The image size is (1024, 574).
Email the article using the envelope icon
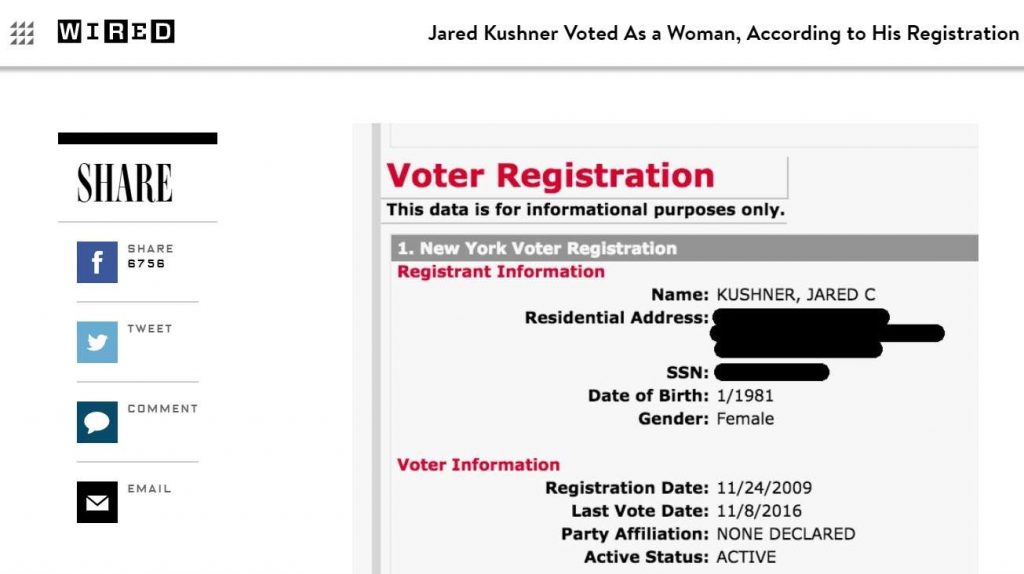(x=97, y=502)
